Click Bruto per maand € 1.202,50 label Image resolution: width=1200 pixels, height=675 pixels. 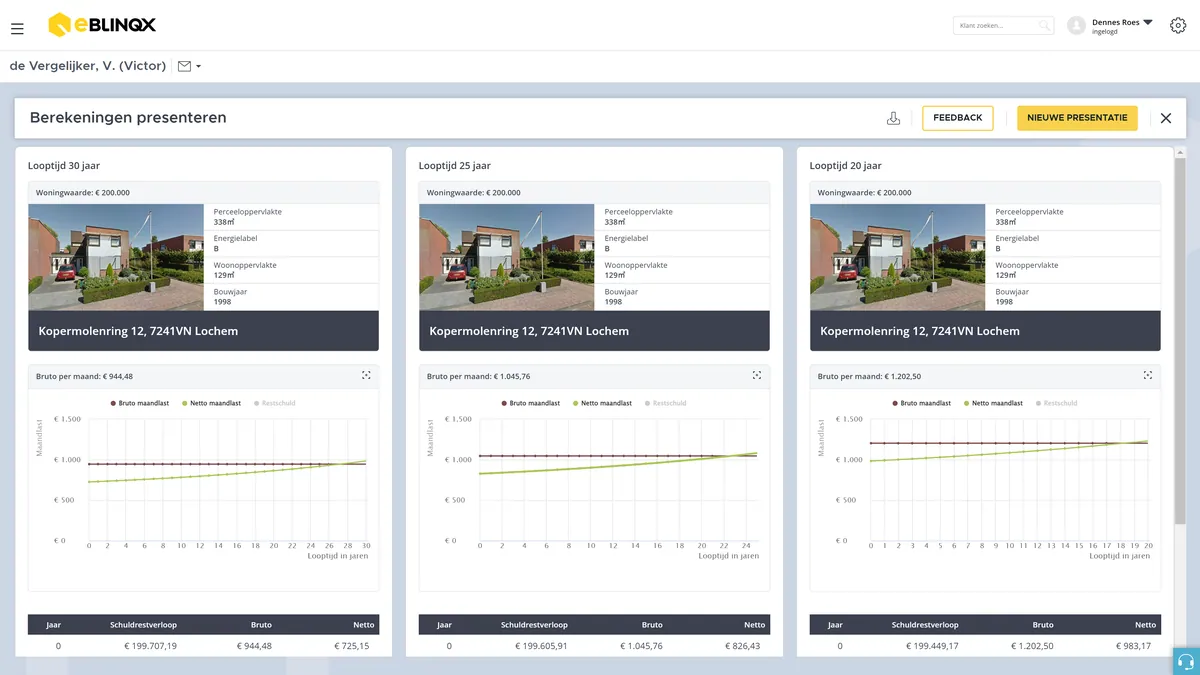870,377
